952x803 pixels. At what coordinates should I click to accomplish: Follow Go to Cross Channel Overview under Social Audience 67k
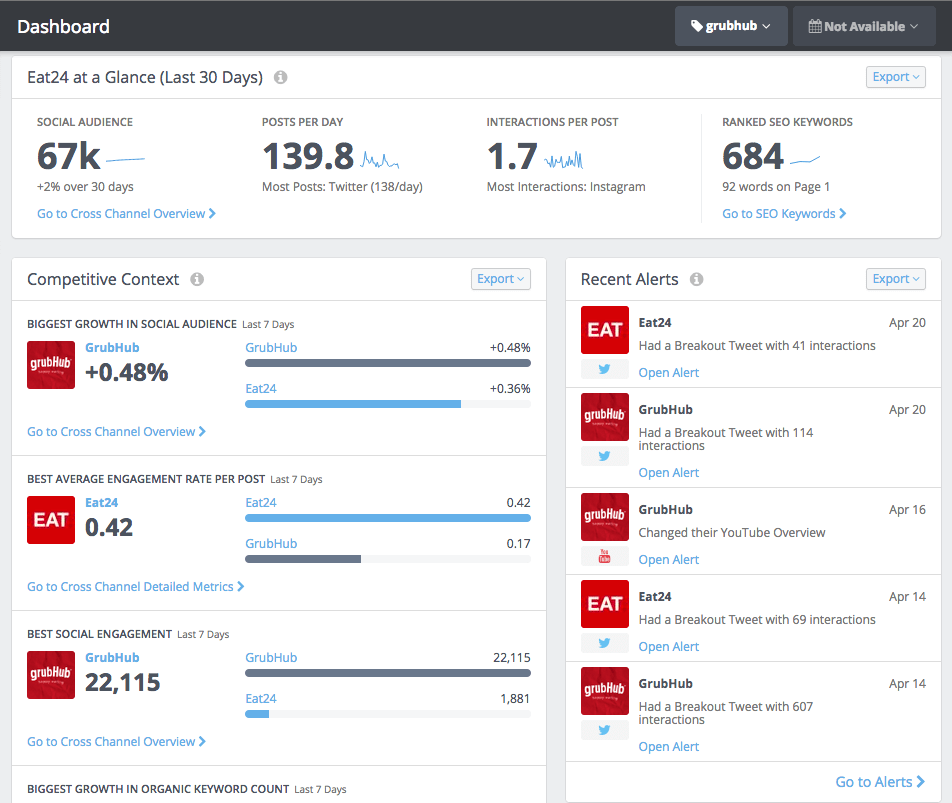(126, 214)
